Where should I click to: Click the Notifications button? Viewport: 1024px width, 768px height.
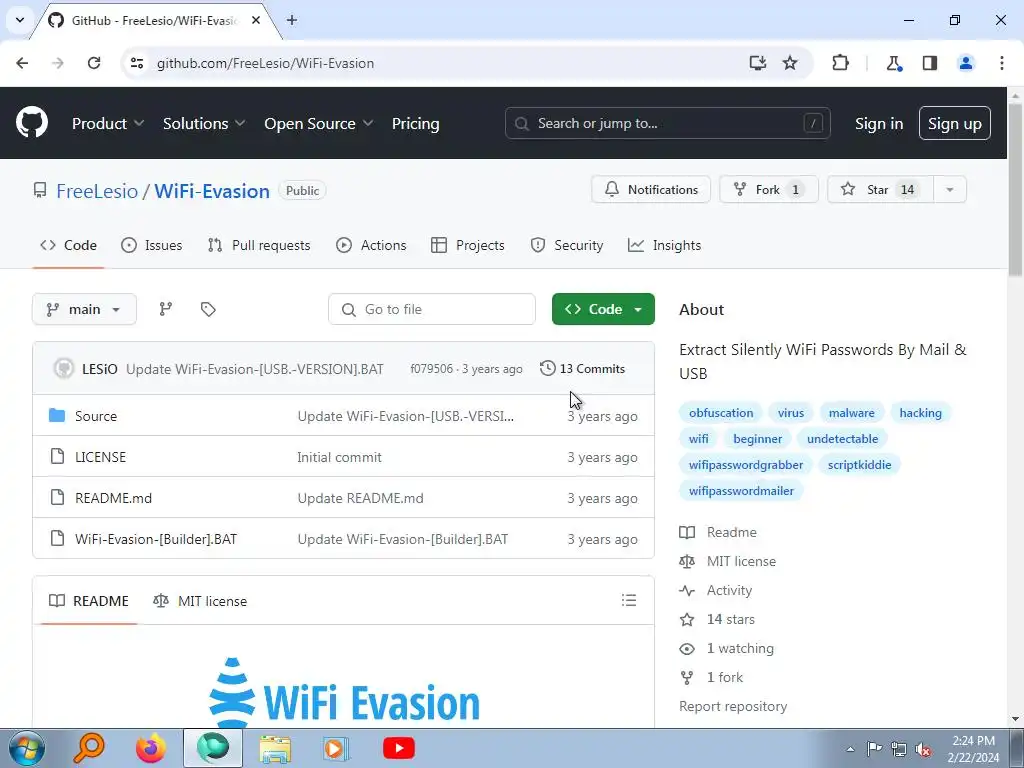coord(650,190)
